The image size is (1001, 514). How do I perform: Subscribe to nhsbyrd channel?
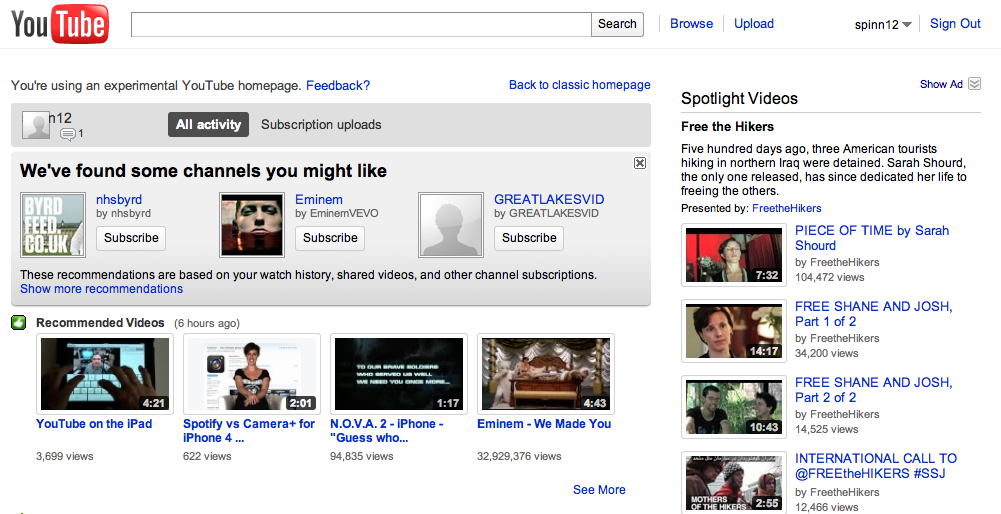131,238
